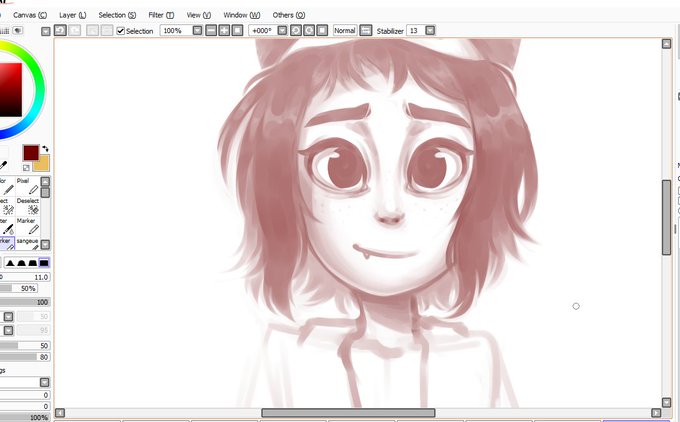Expand brush shape dropdown beside greyed value 50

point(8,317)
